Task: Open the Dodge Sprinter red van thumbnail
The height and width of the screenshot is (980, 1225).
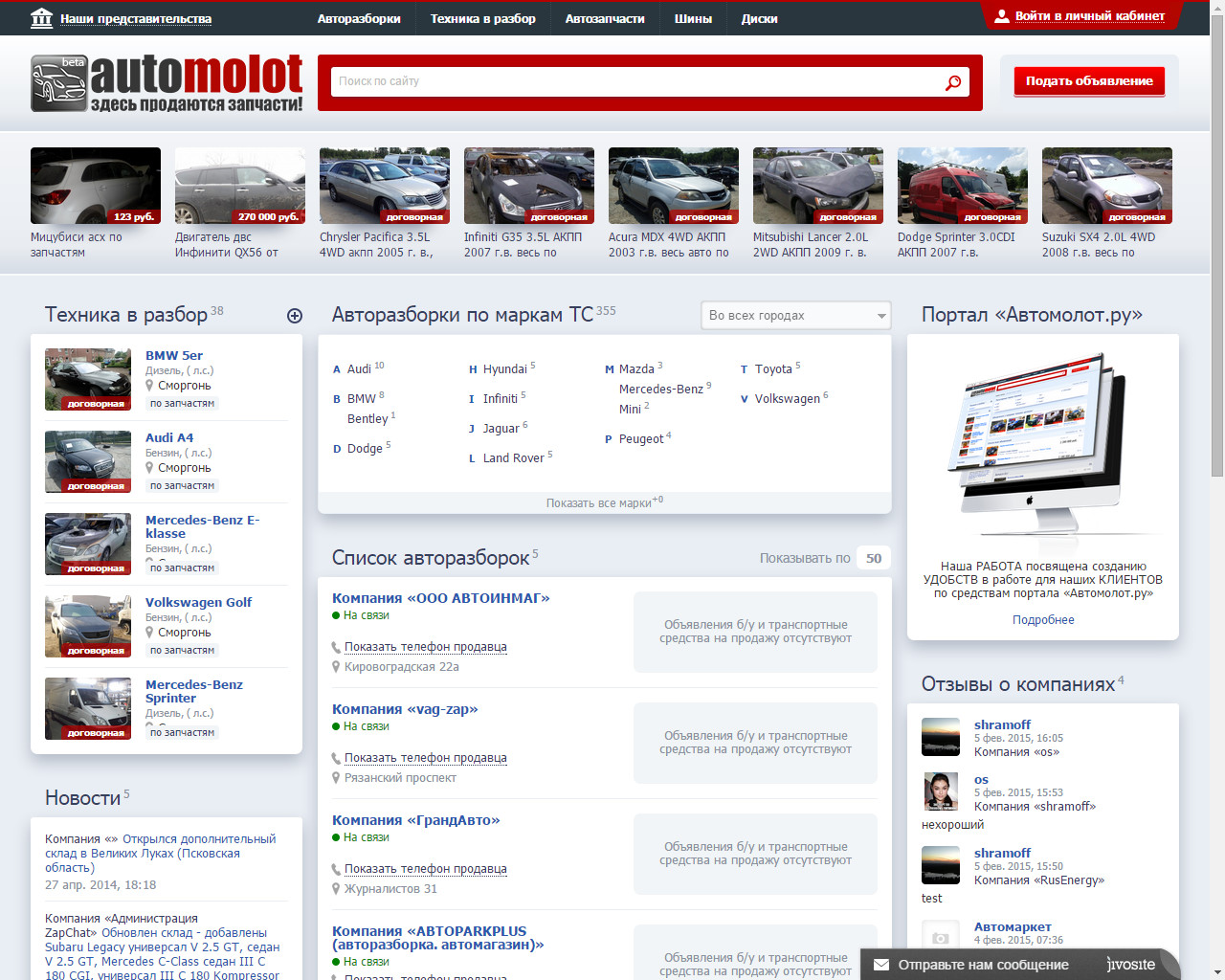Action: [x=963, y=186]
